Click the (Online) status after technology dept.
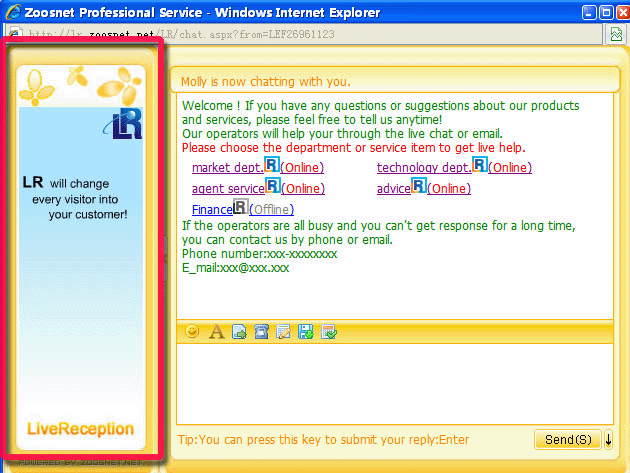630x473 pixels. (510, 168)
